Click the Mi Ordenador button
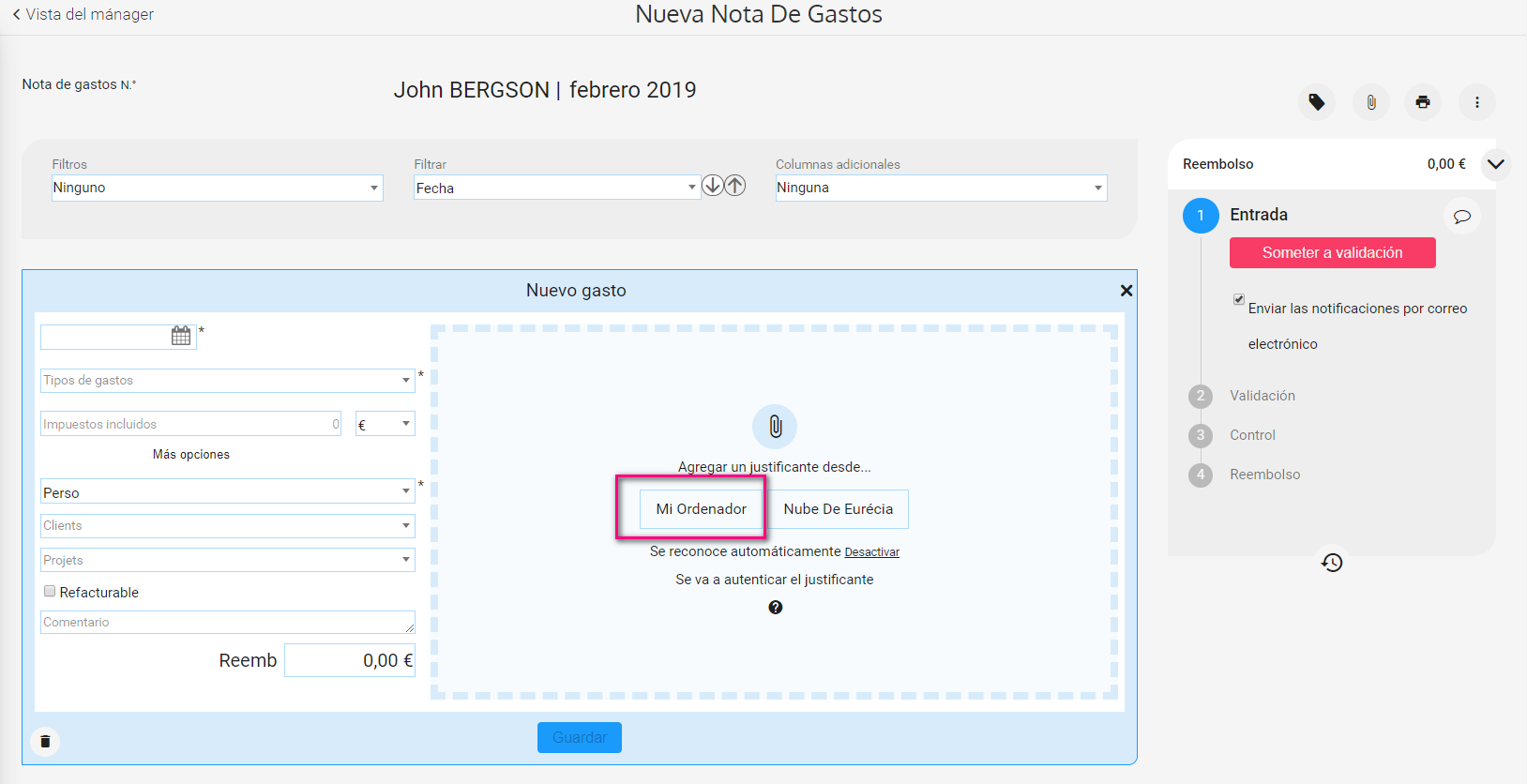 701,509
